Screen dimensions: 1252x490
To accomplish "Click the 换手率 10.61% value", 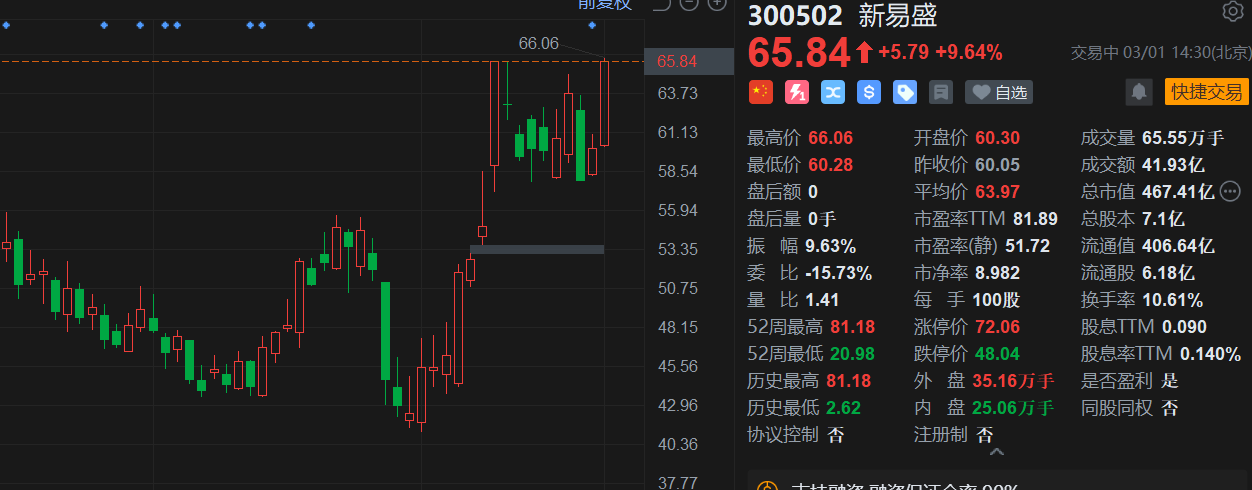I will pyautogui.click(x=1172, y=299).
